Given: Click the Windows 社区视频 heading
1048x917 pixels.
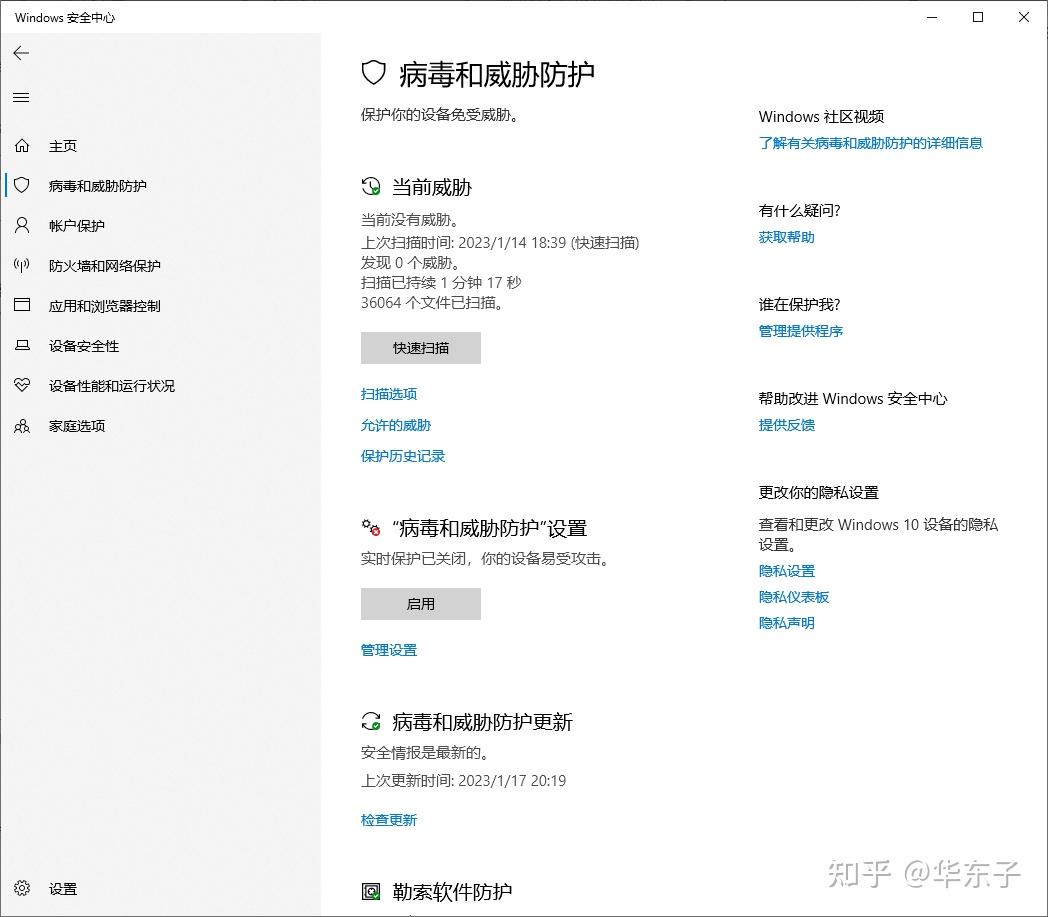Looking at the screenshot, I should pyautogui.click(x=821, y=116).
